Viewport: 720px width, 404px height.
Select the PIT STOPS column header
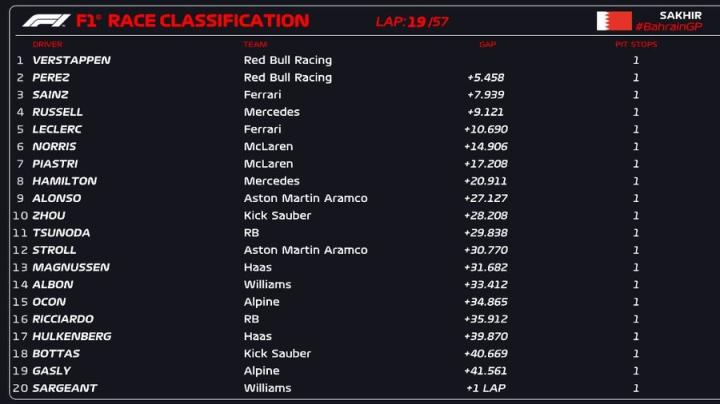coord(635,44)
